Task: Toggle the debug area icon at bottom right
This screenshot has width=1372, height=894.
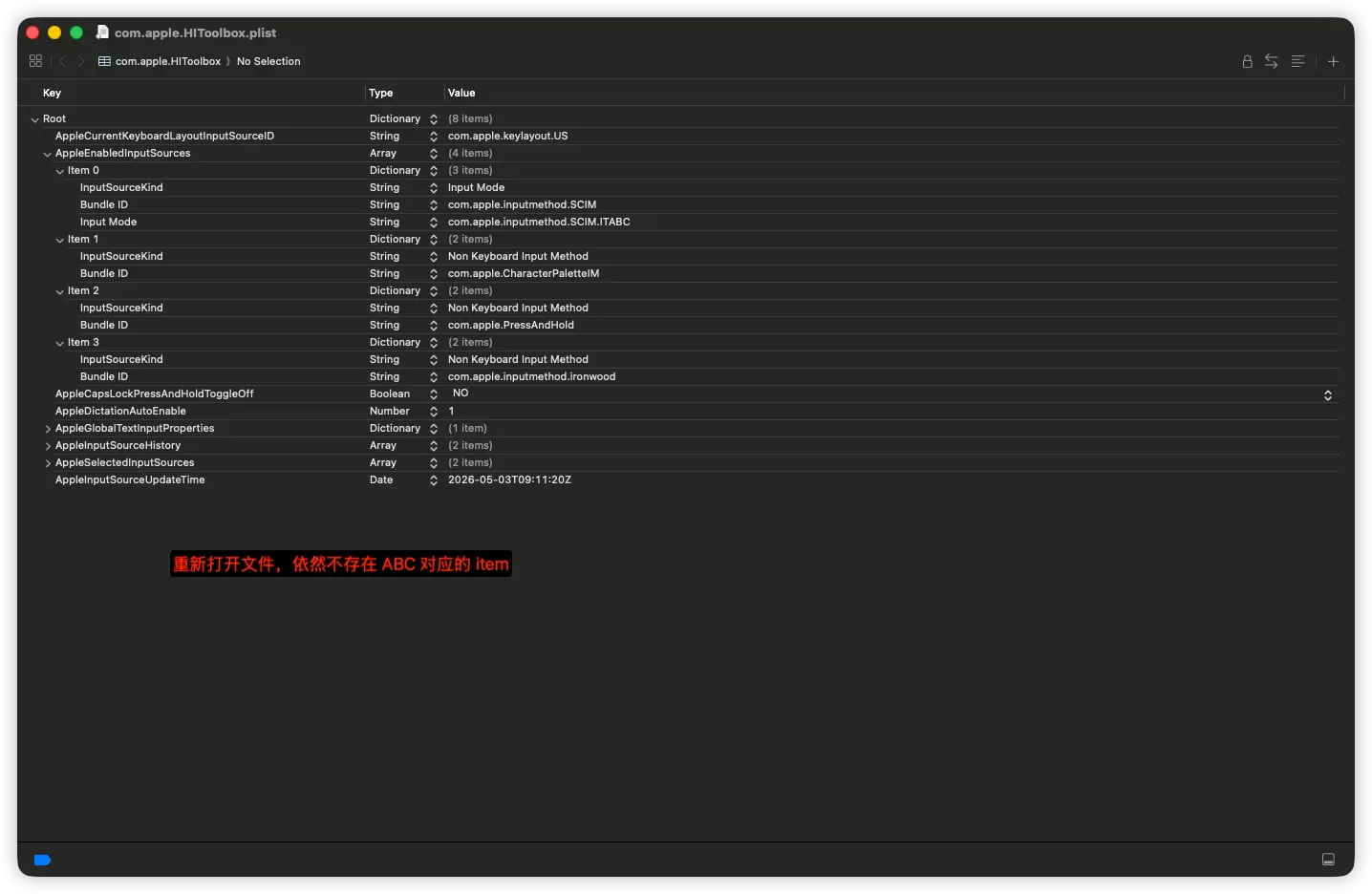Action: pyautogui.click(x=1328, y=860)
